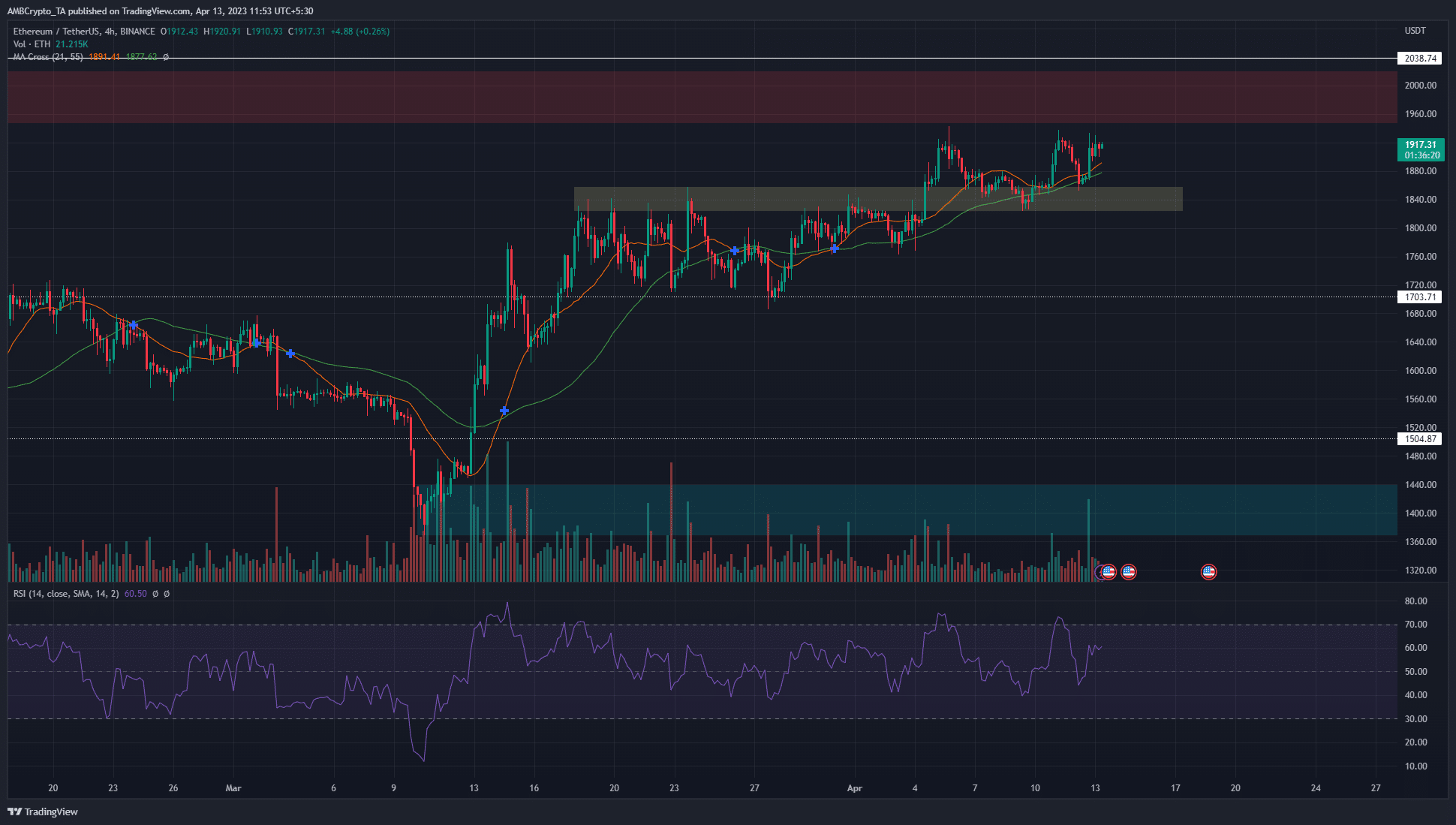Click the 2038.74 price level label on the right axis
The image size is (1456, 825).
[1421, 58]
